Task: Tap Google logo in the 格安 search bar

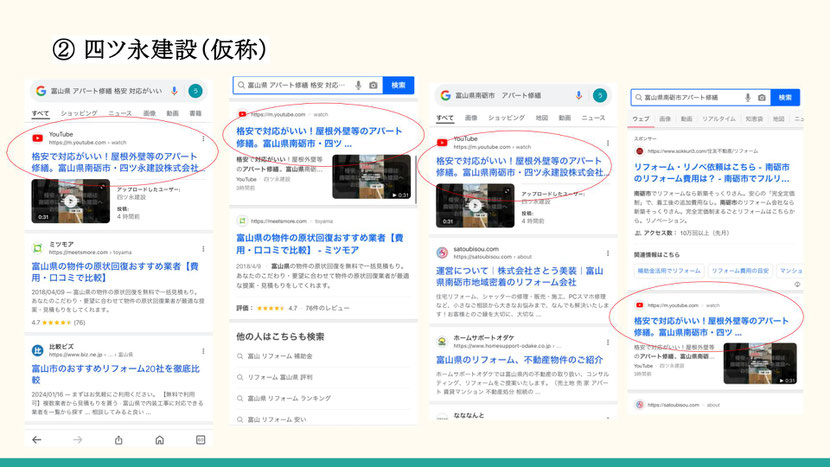Action: 41,91
